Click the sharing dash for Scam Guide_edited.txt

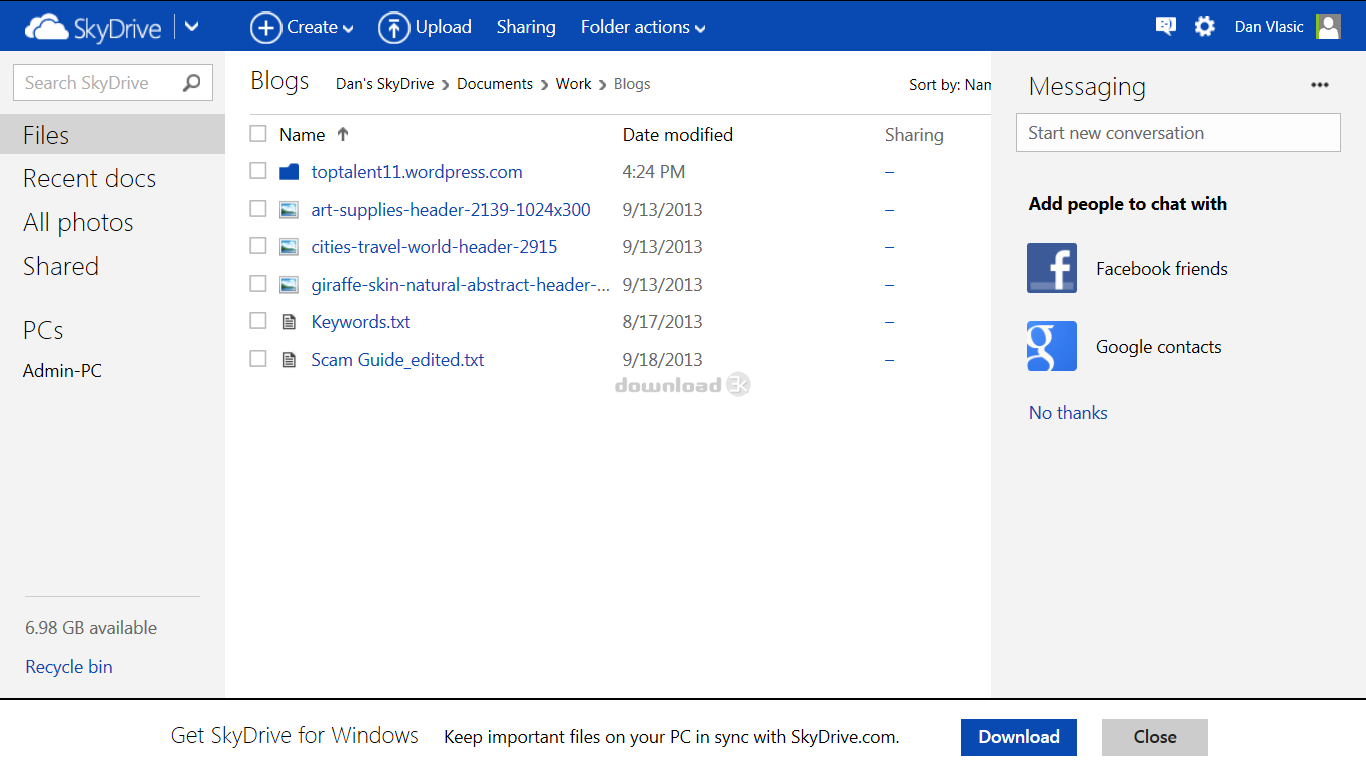(890, 360)
